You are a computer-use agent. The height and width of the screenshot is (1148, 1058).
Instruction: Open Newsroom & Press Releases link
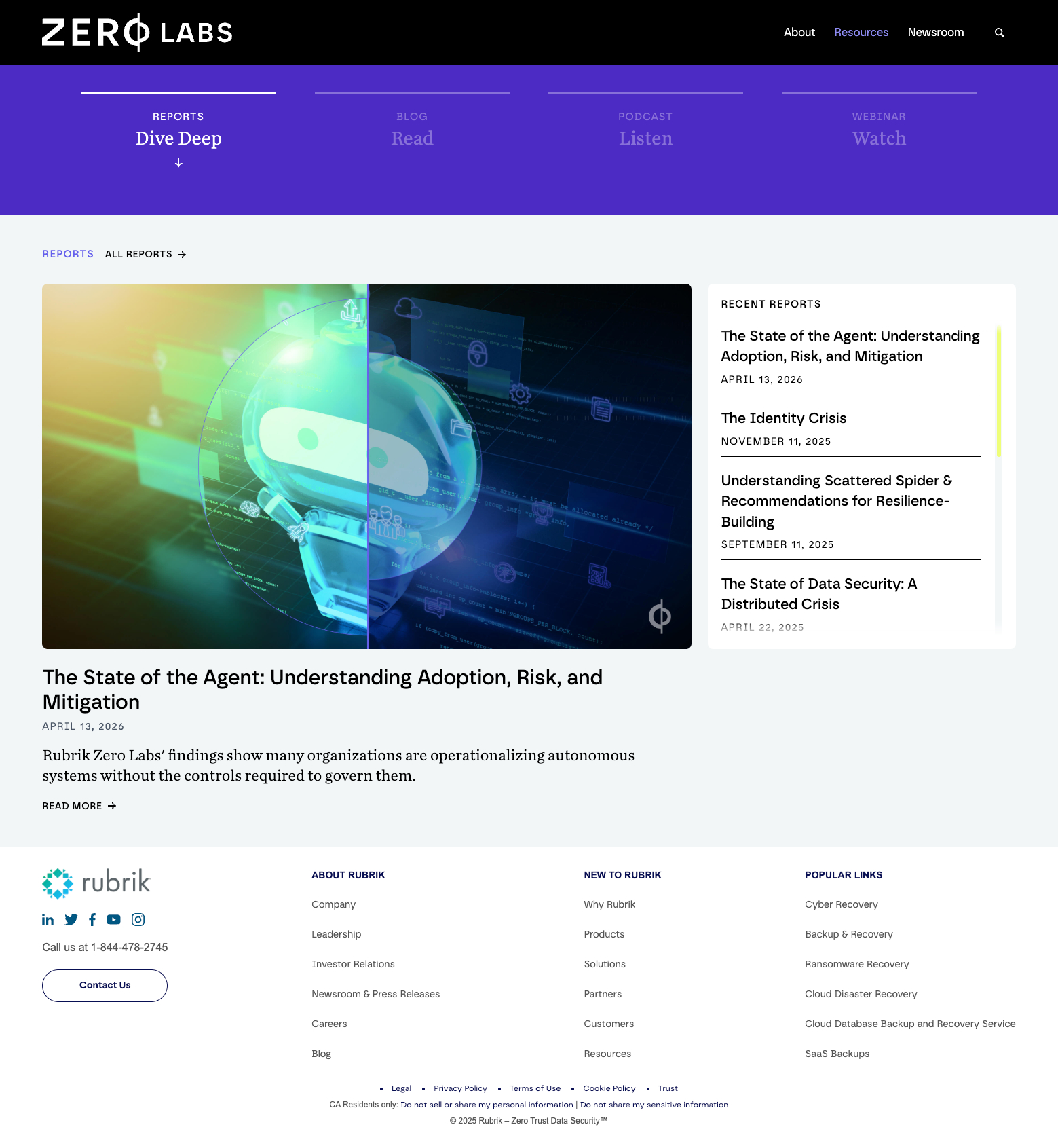(x=375, y=994)
